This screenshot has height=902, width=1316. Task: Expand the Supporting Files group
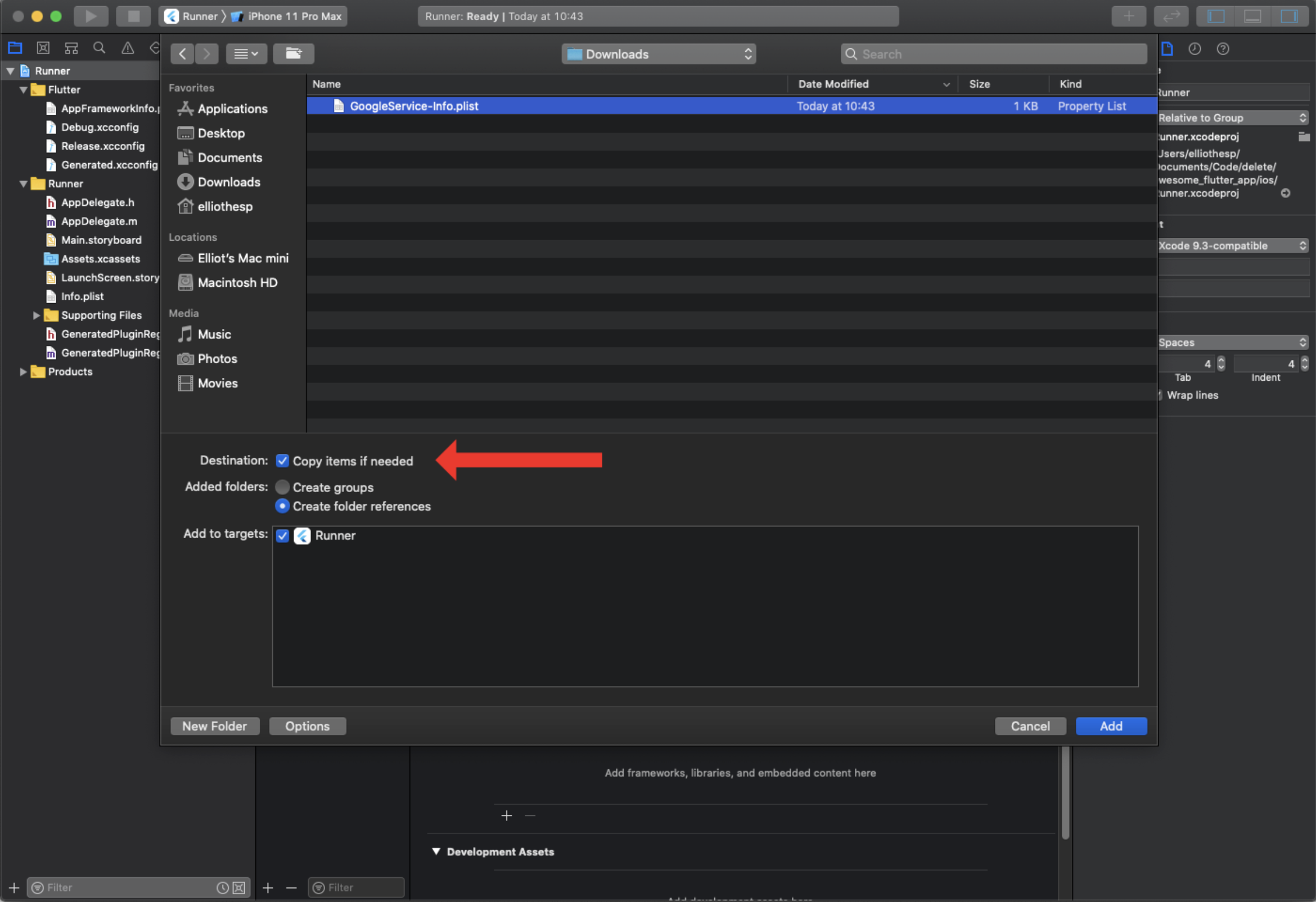tap(37, 315)
